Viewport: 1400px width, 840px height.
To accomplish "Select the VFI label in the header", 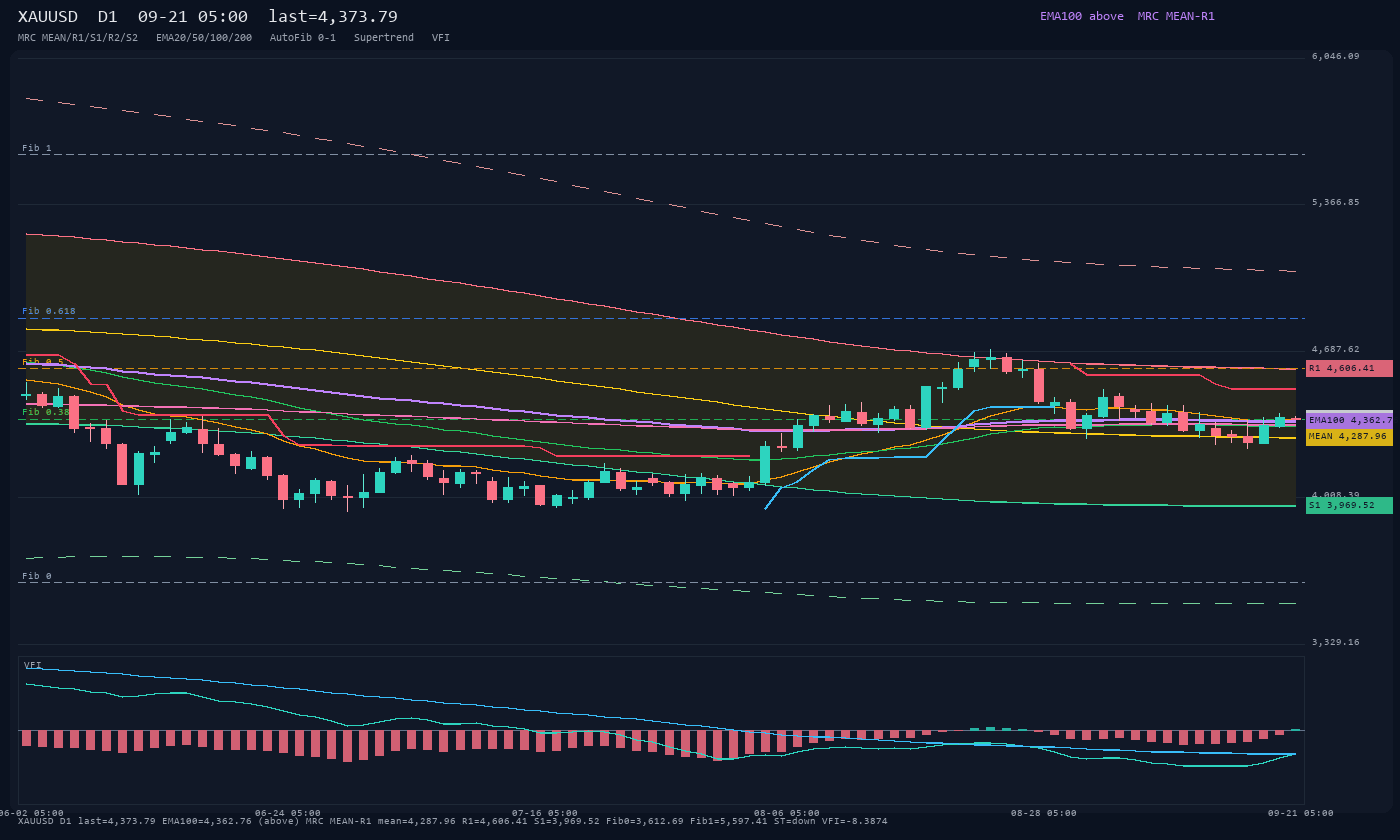I will [441, 38].
